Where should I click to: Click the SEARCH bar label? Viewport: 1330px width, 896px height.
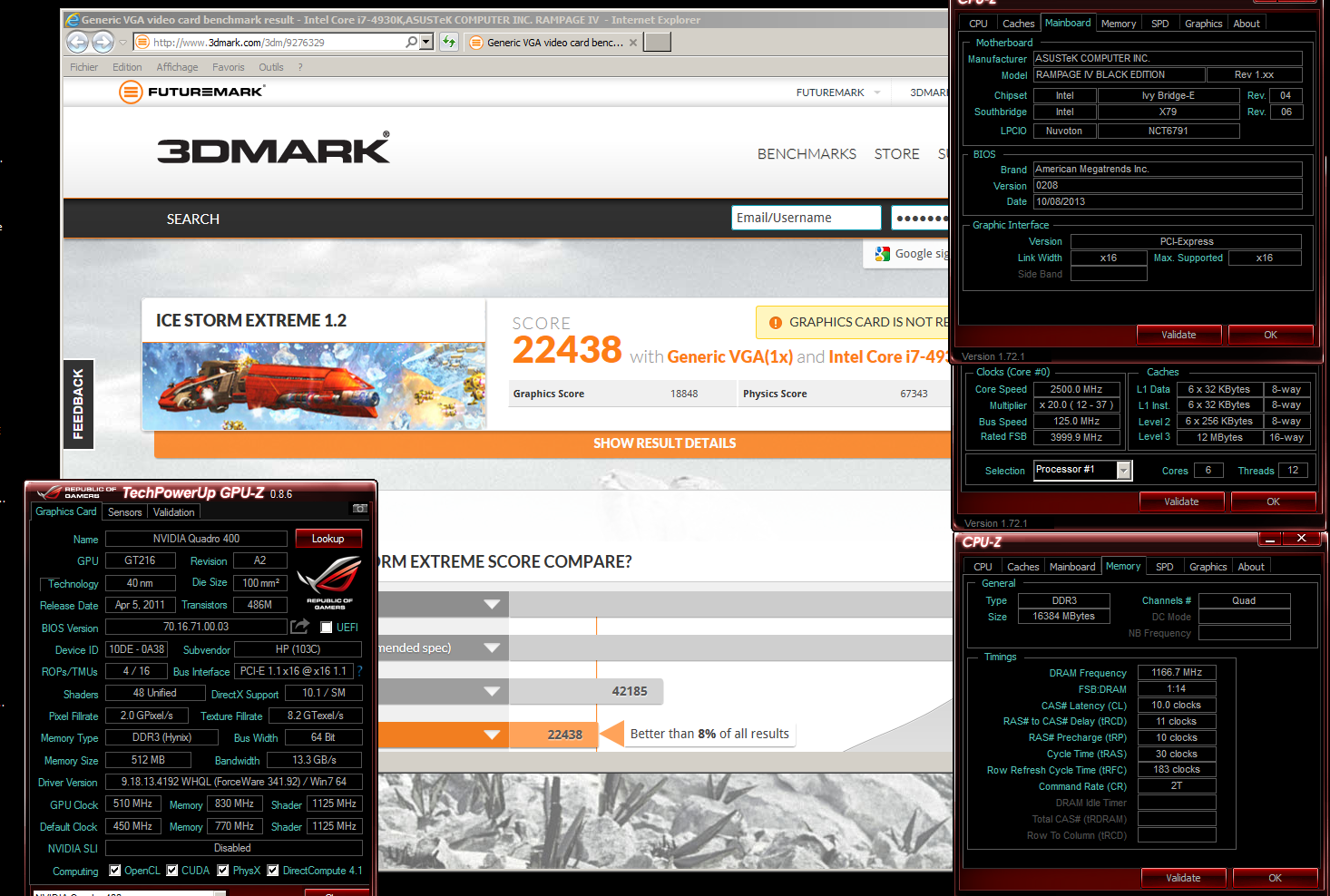click(193, 219)
